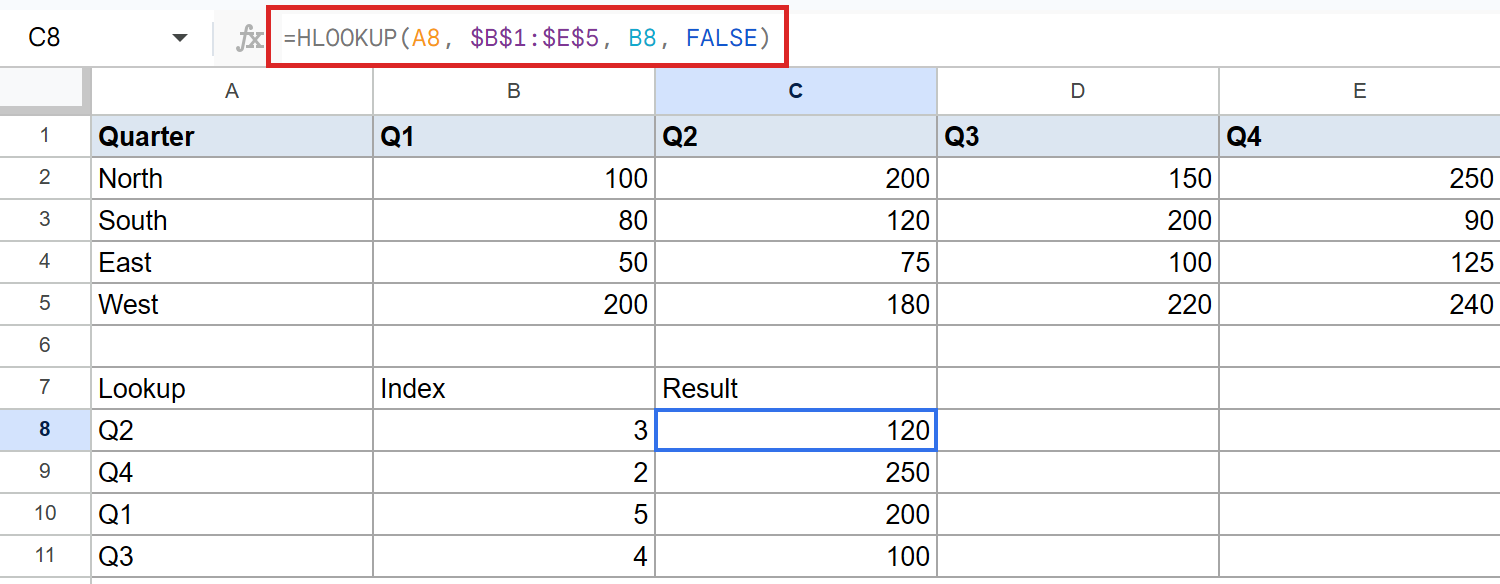Viewport: 1500px width, 584px height.
Task: Select row 9 header
Action: click(x=45, y=472)
